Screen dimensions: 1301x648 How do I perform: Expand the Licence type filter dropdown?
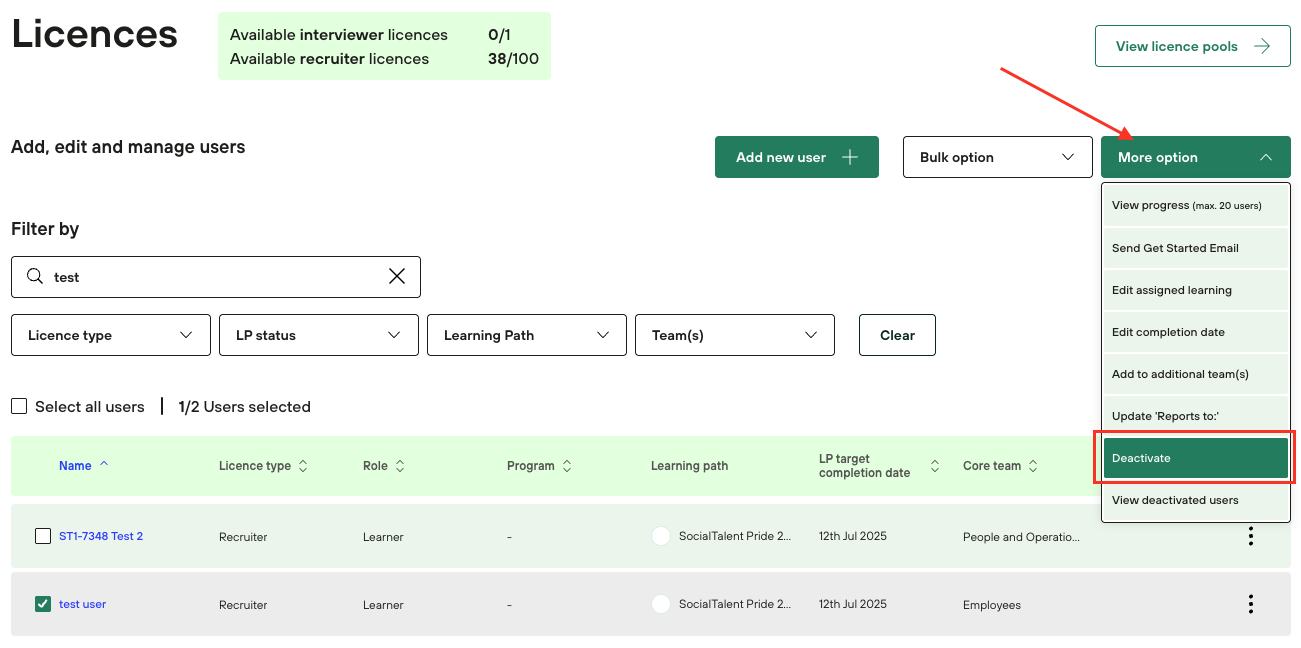click(110, 335)
